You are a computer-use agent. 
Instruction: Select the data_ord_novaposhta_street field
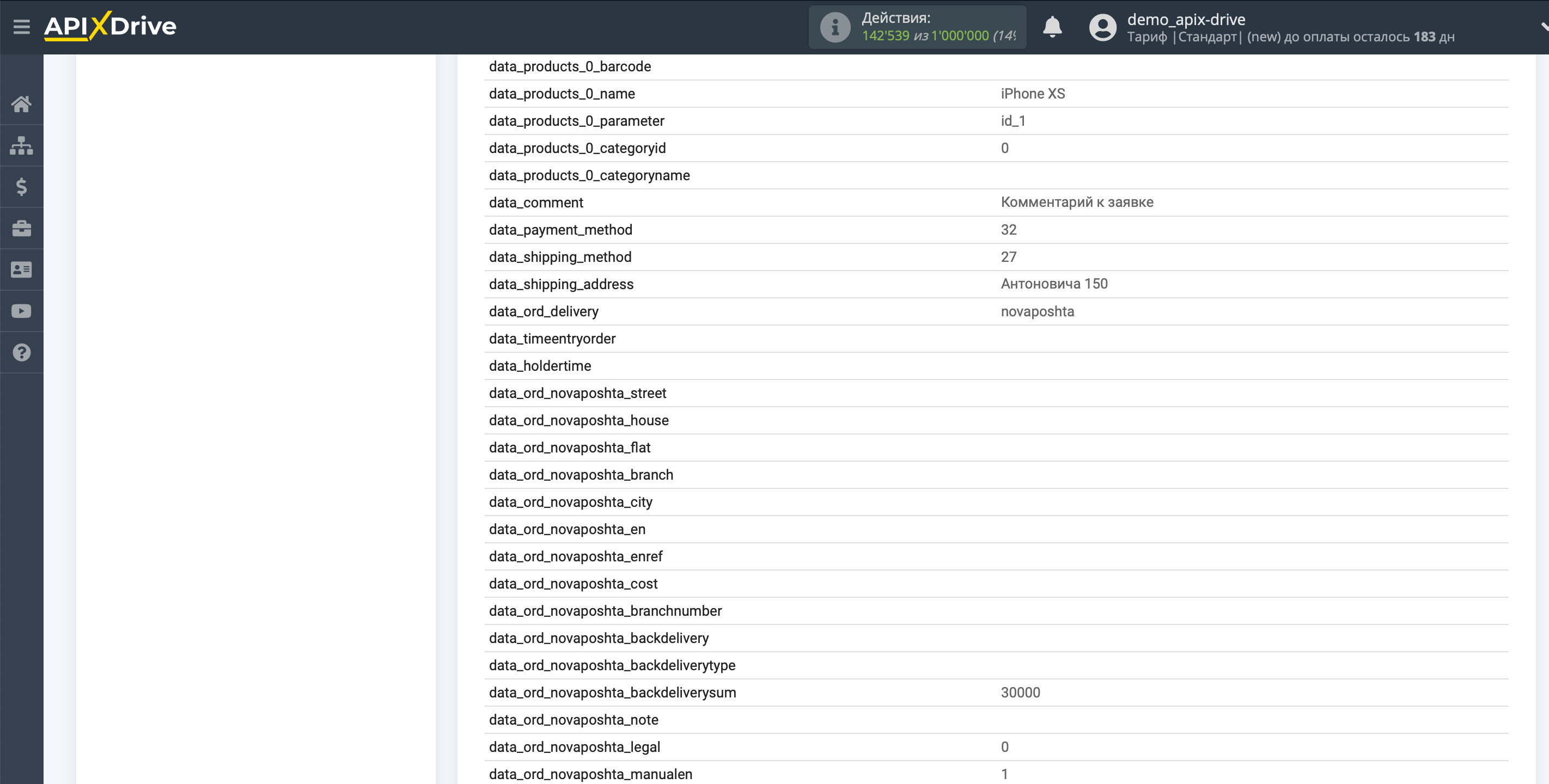tap(577, 393)
